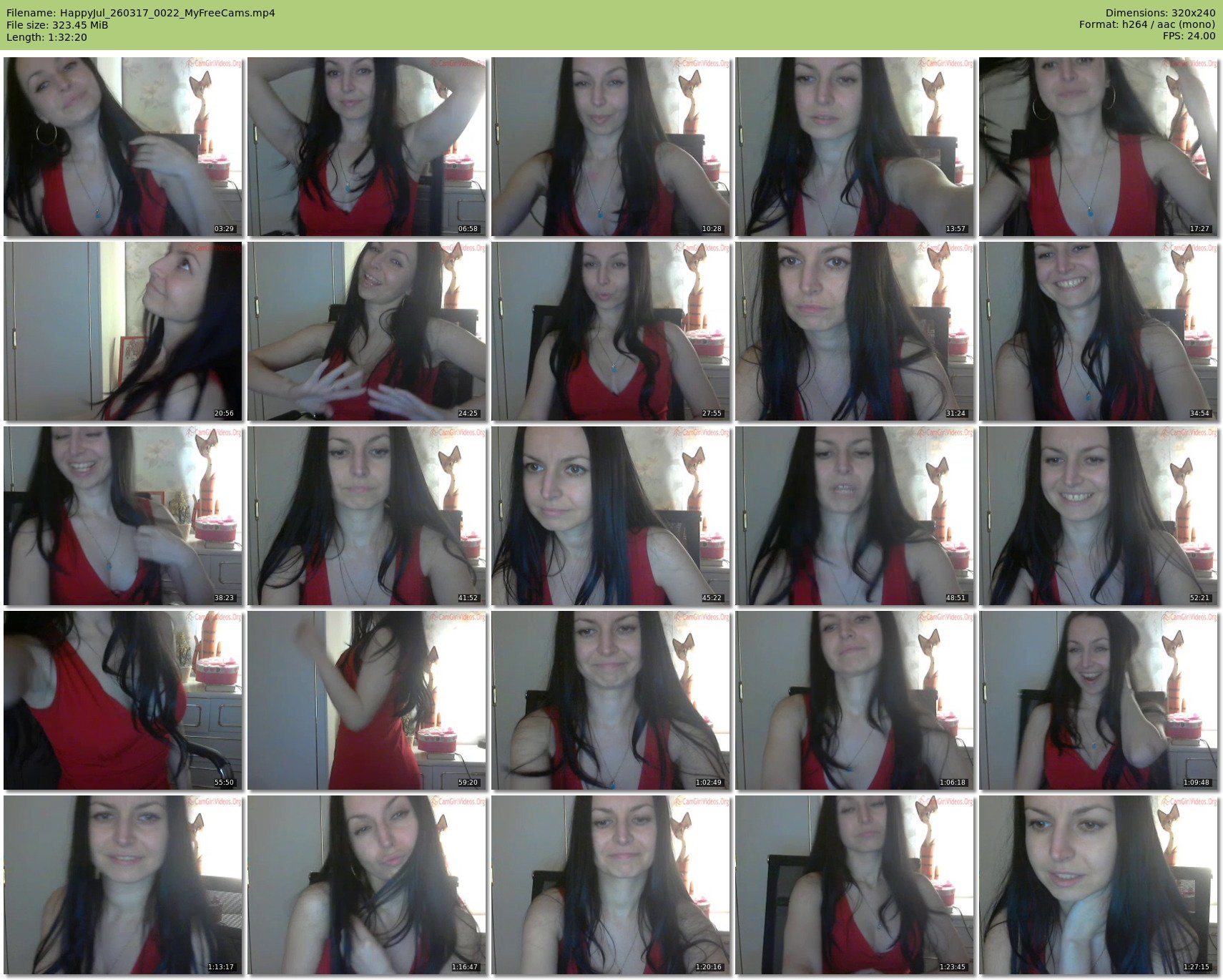Screen dimensions: 1223x980
Task: Select the frame marked 1:13:17
Action: tap(123, 885)
